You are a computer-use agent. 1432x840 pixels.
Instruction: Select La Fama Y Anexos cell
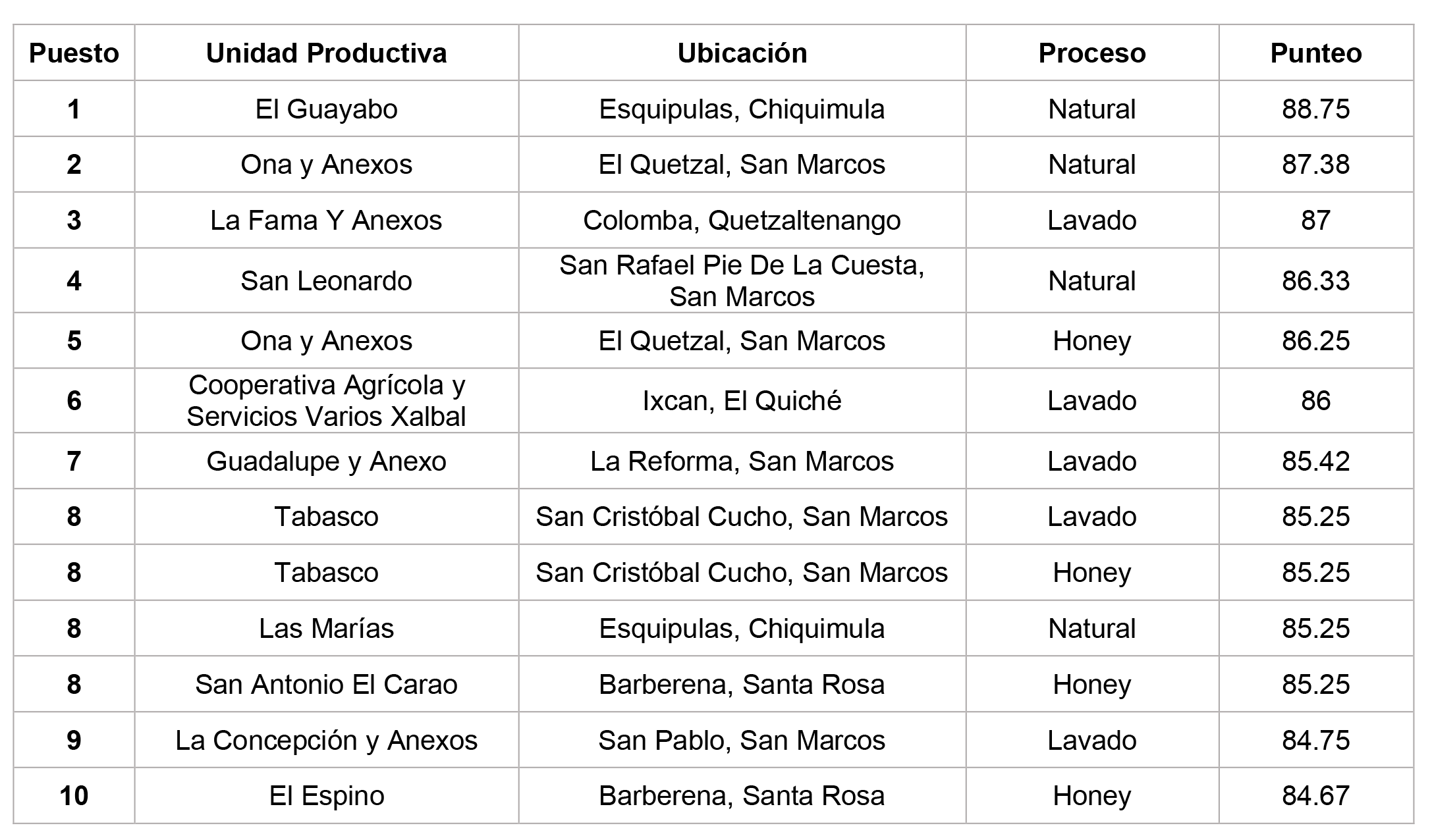click(326, 220)
